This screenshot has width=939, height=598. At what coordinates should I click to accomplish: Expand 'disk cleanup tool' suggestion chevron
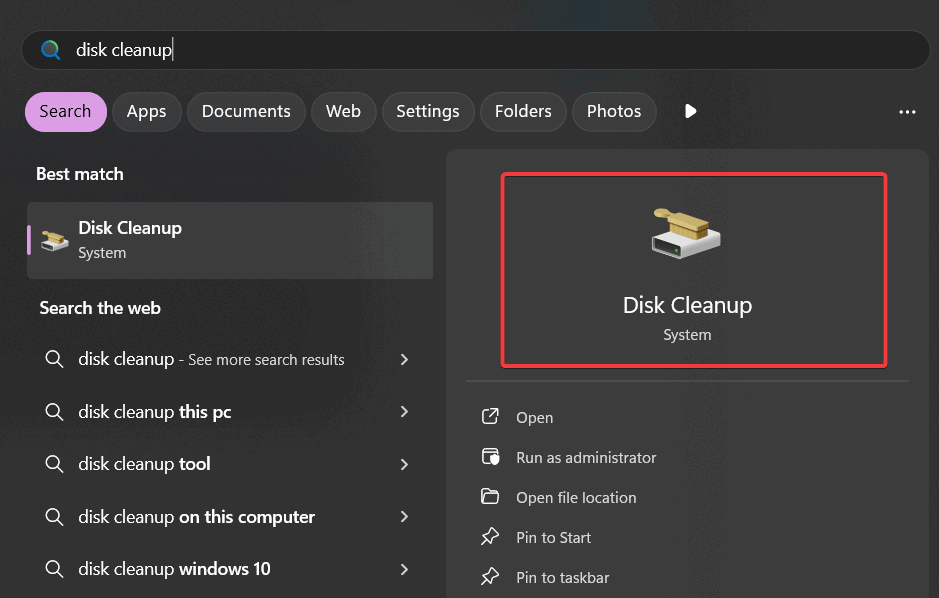coord(404,464)
